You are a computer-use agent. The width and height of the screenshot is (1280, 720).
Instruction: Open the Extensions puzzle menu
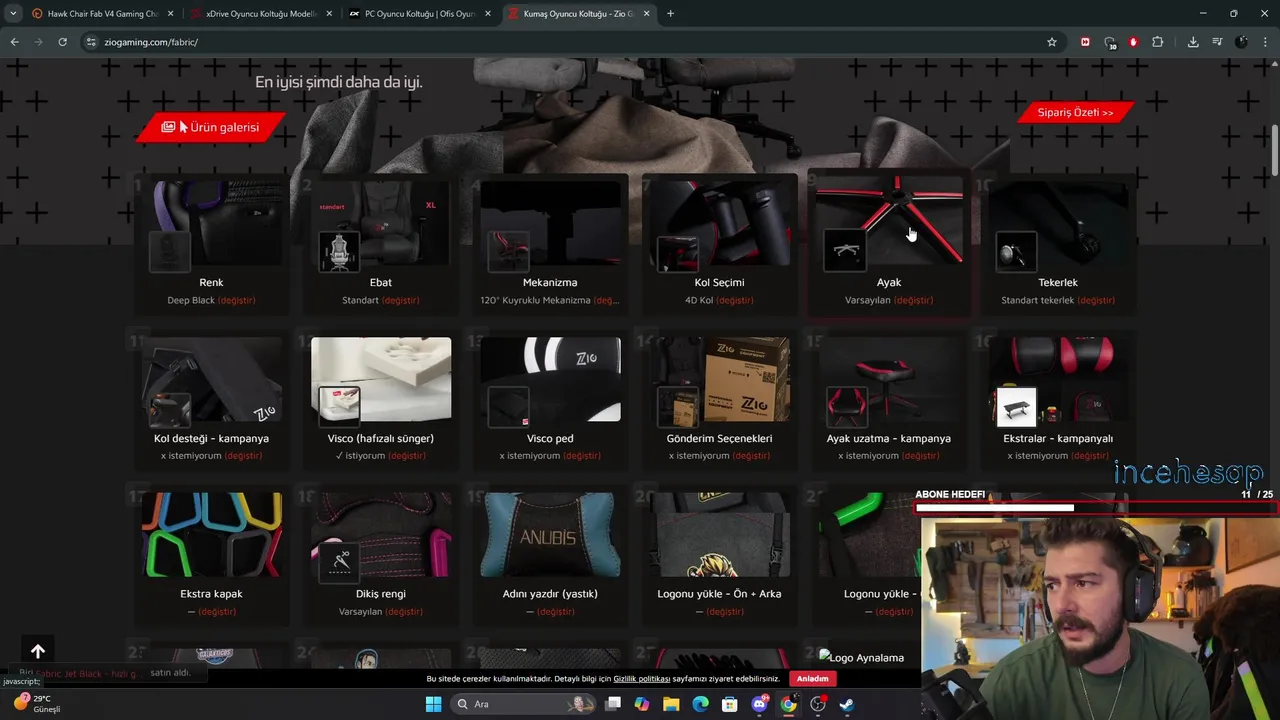(1157, 42)
